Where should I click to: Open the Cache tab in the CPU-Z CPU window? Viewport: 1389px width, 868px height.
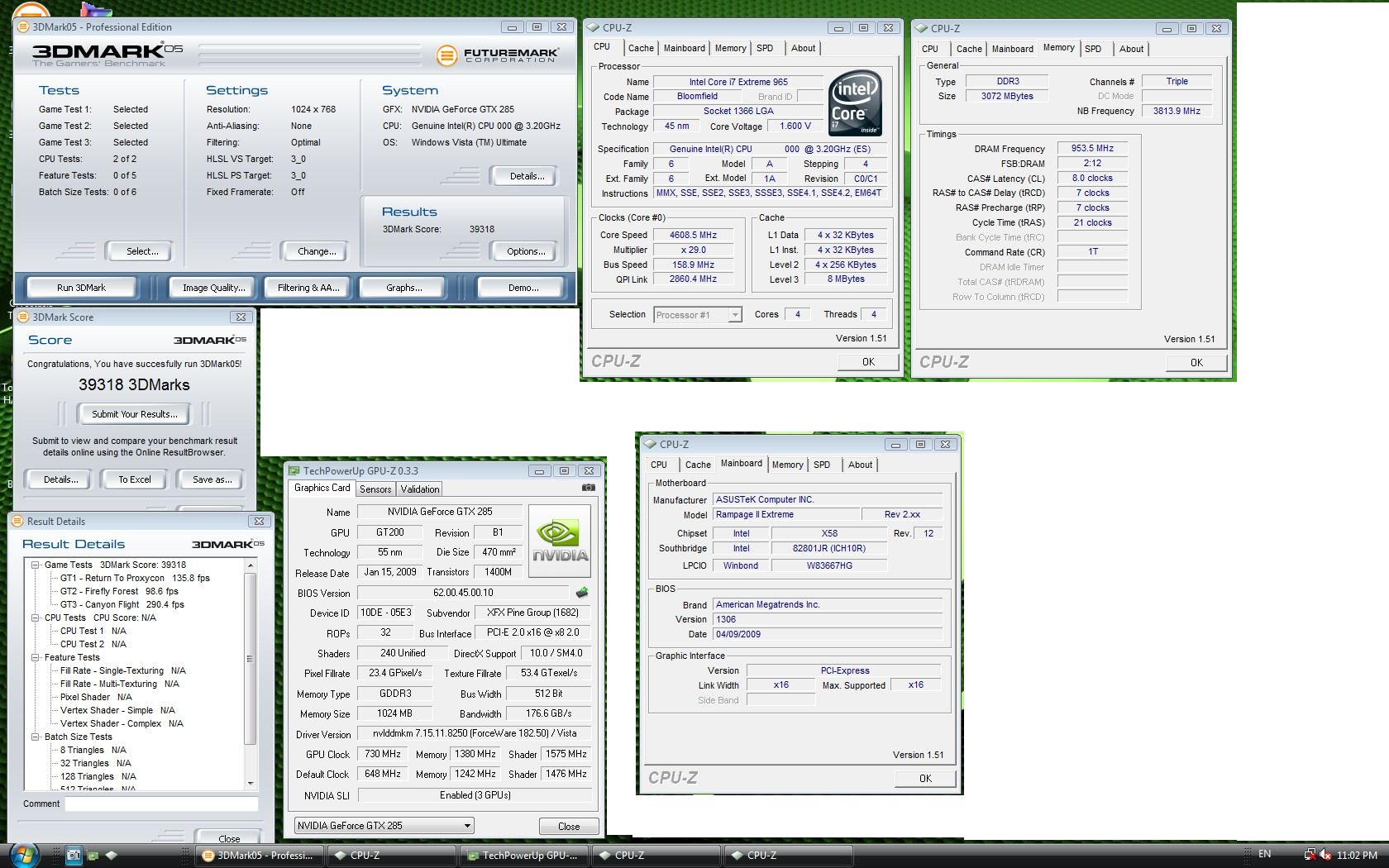tap(641, 49)
